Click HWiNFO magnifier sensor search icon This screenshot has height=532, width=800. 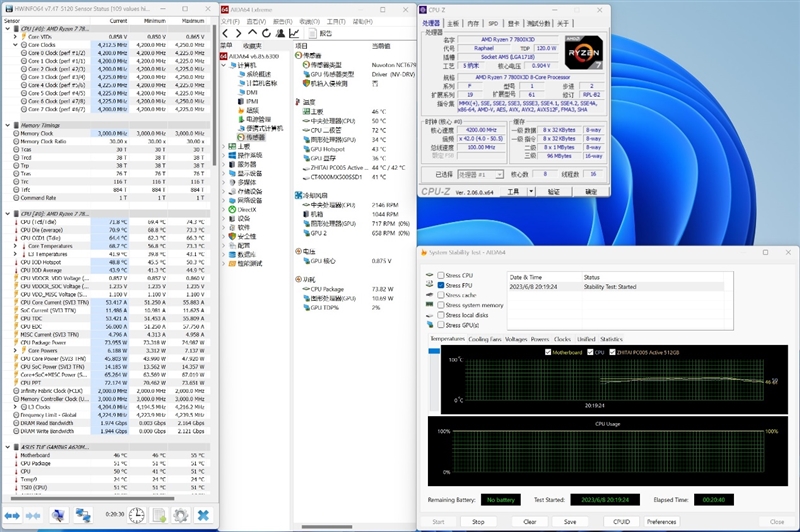(x=58, y=516)
